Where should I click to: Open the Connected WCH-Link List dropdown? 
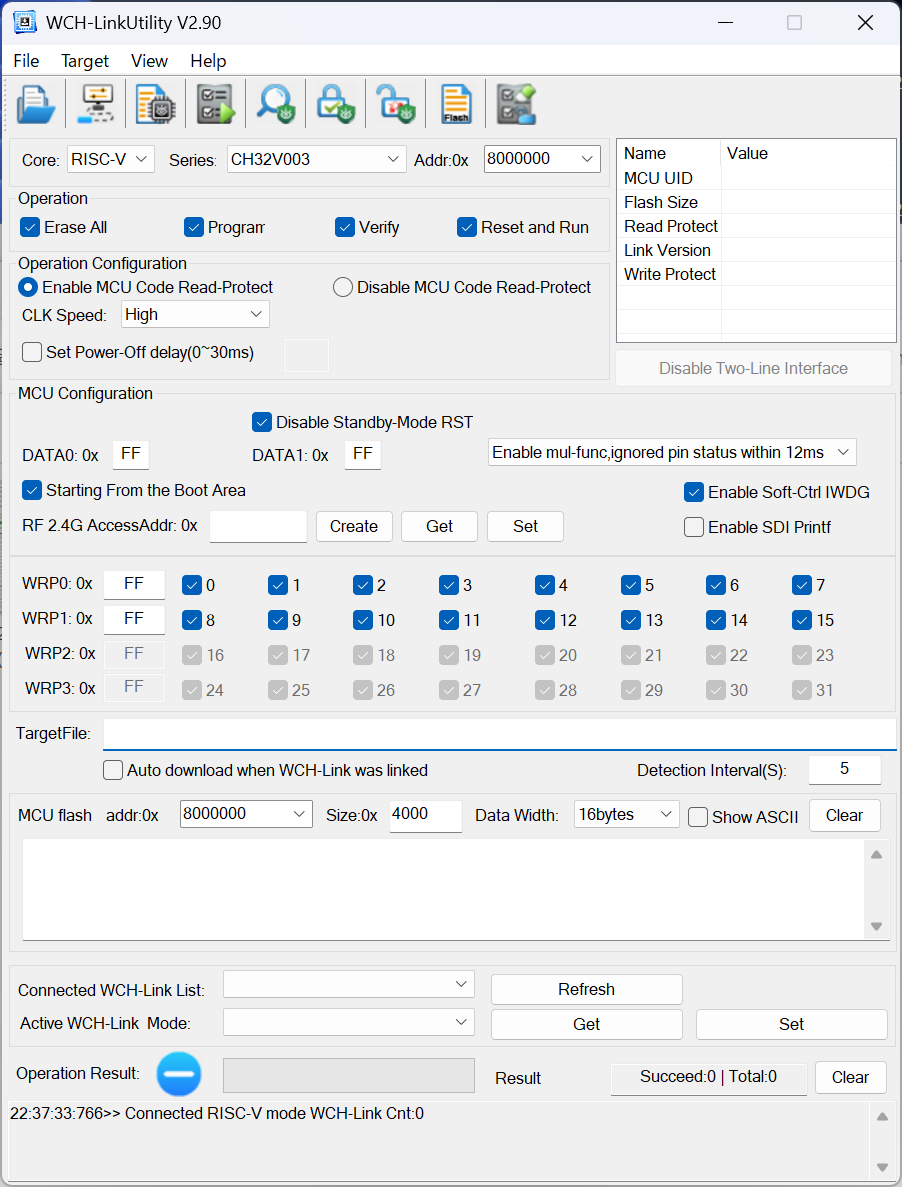click(349, 984)
